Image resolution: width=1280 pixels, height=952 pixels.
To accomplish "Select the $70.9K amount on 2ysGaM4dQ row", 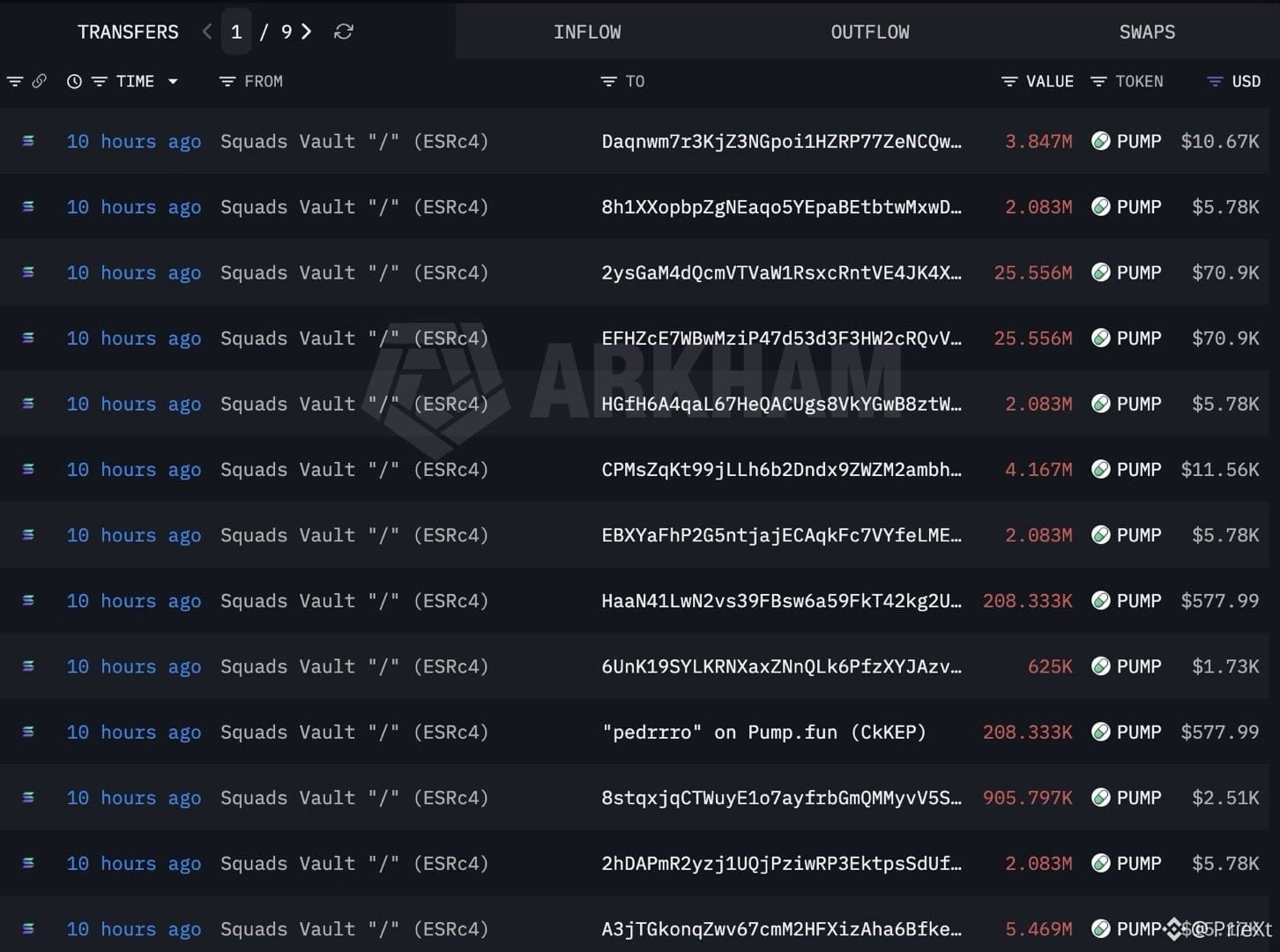I will pyautogui.click(x=1225, y=272).
